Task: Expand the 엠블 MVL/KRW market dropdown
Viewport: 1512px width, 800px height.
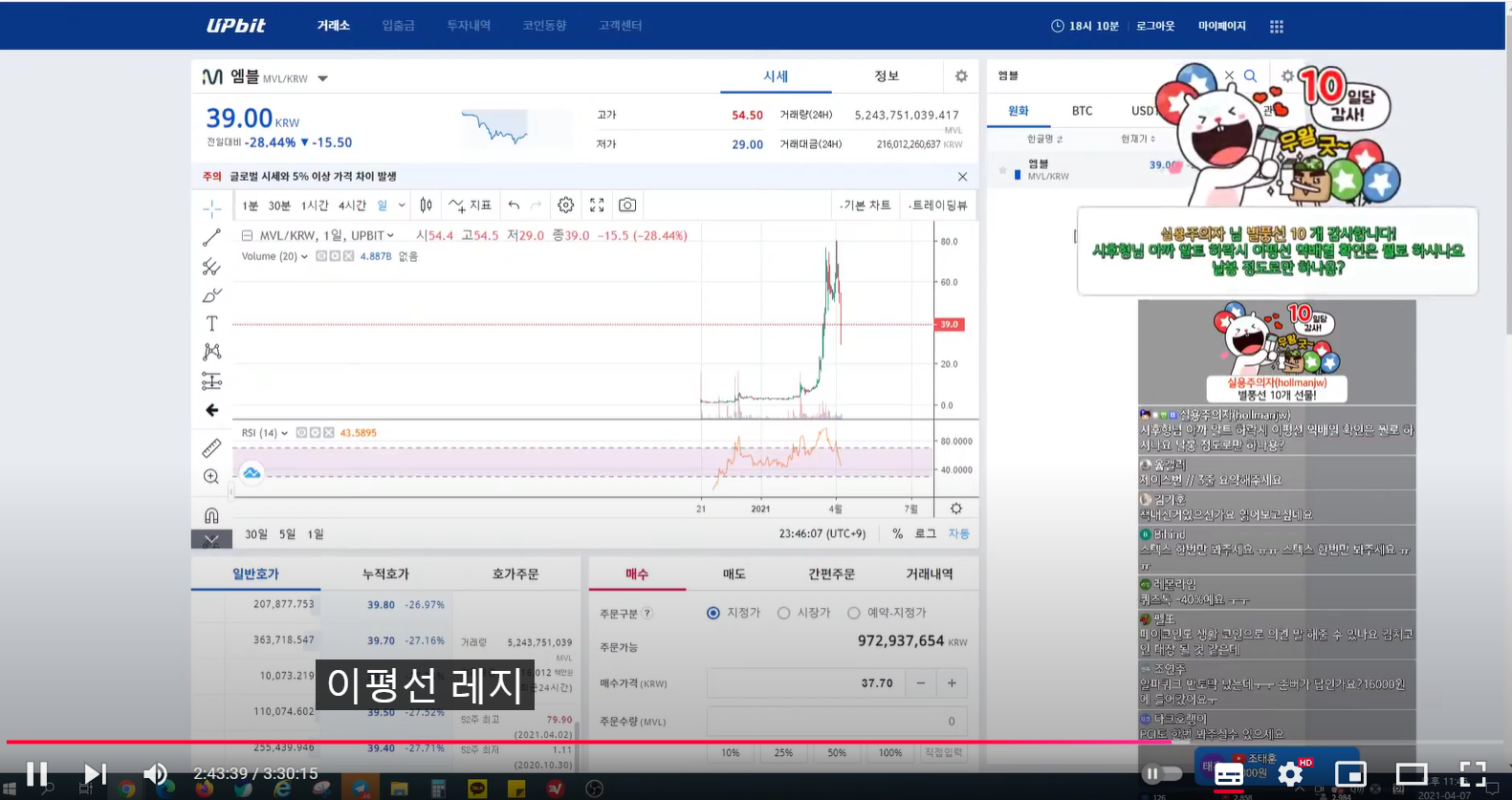Action: point(322,78)
